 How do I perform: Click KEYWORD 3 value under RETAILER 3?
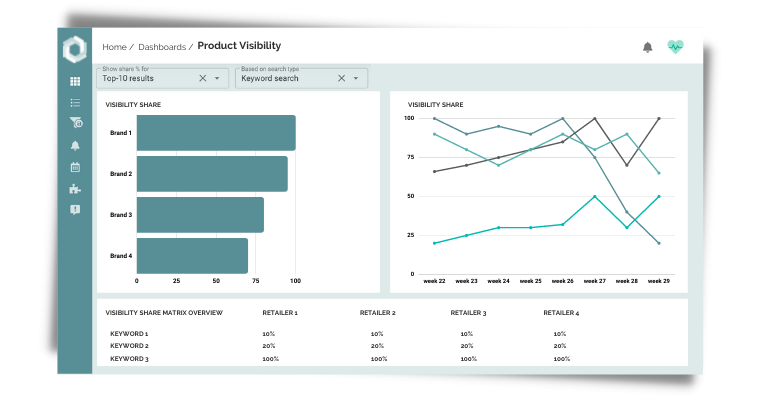pos(469,359)
